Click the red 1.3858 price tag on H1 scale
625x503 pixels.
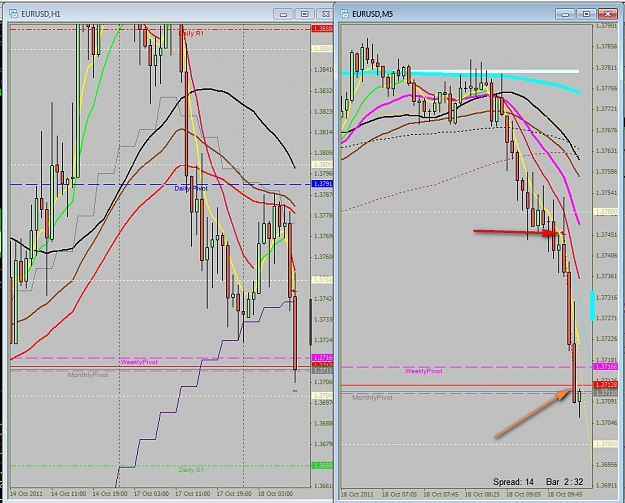[322, 29]
